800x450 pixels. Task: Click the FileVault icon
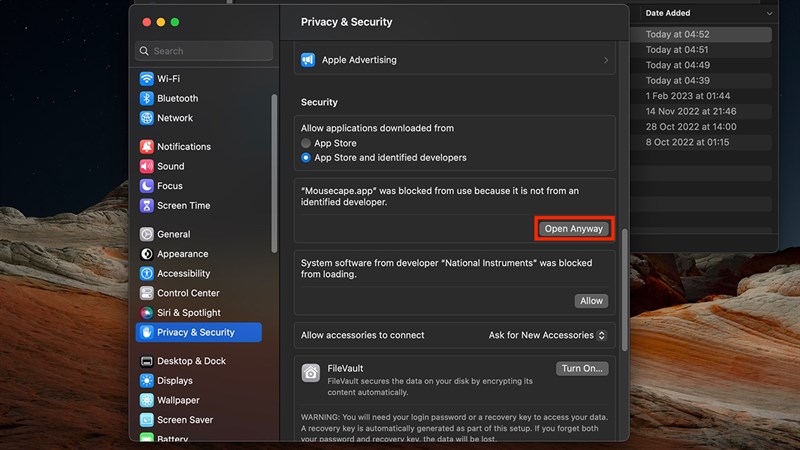tap(311, 372)
